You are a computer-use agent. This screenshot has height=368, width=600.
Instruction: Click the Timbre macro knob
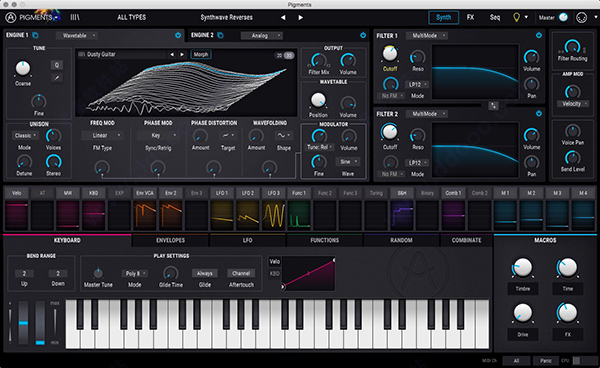pos(522,267)
